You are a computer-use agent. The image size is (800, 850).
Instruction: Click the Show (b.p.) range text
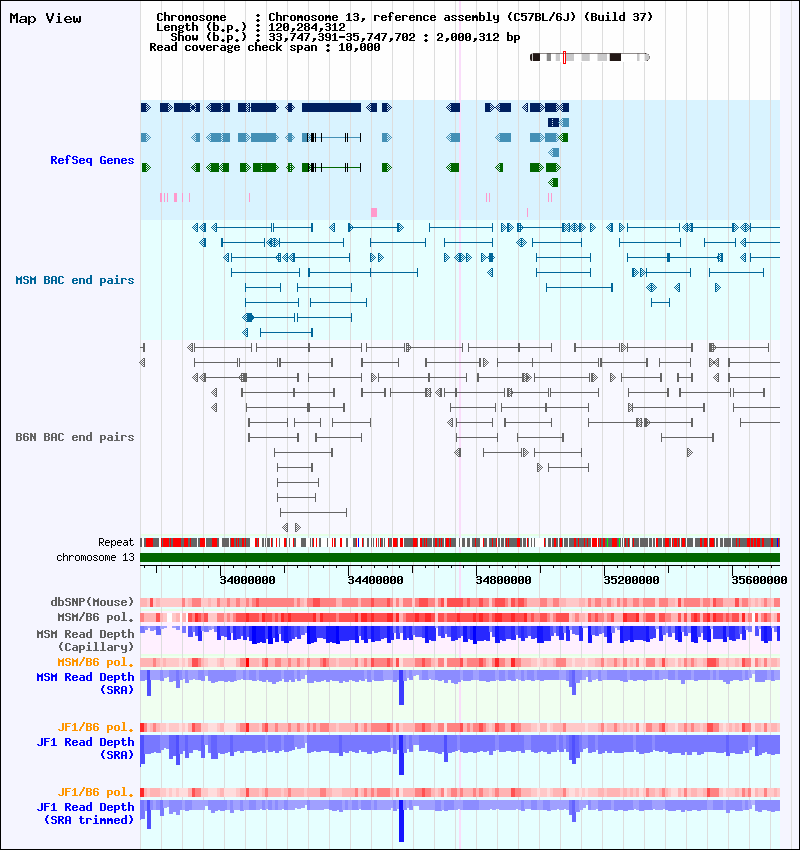(x=345, y=37)
